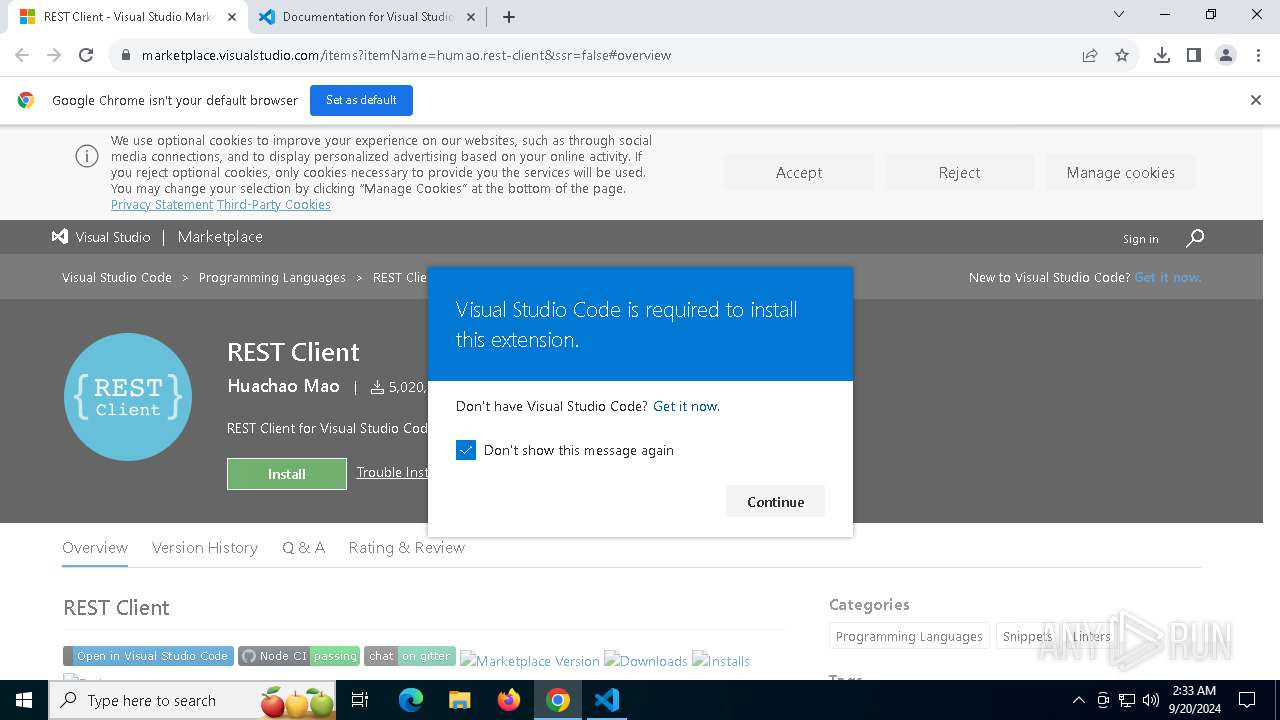Open Task View on the taskbar
The image size is (1280, 720).
(360, 700)
